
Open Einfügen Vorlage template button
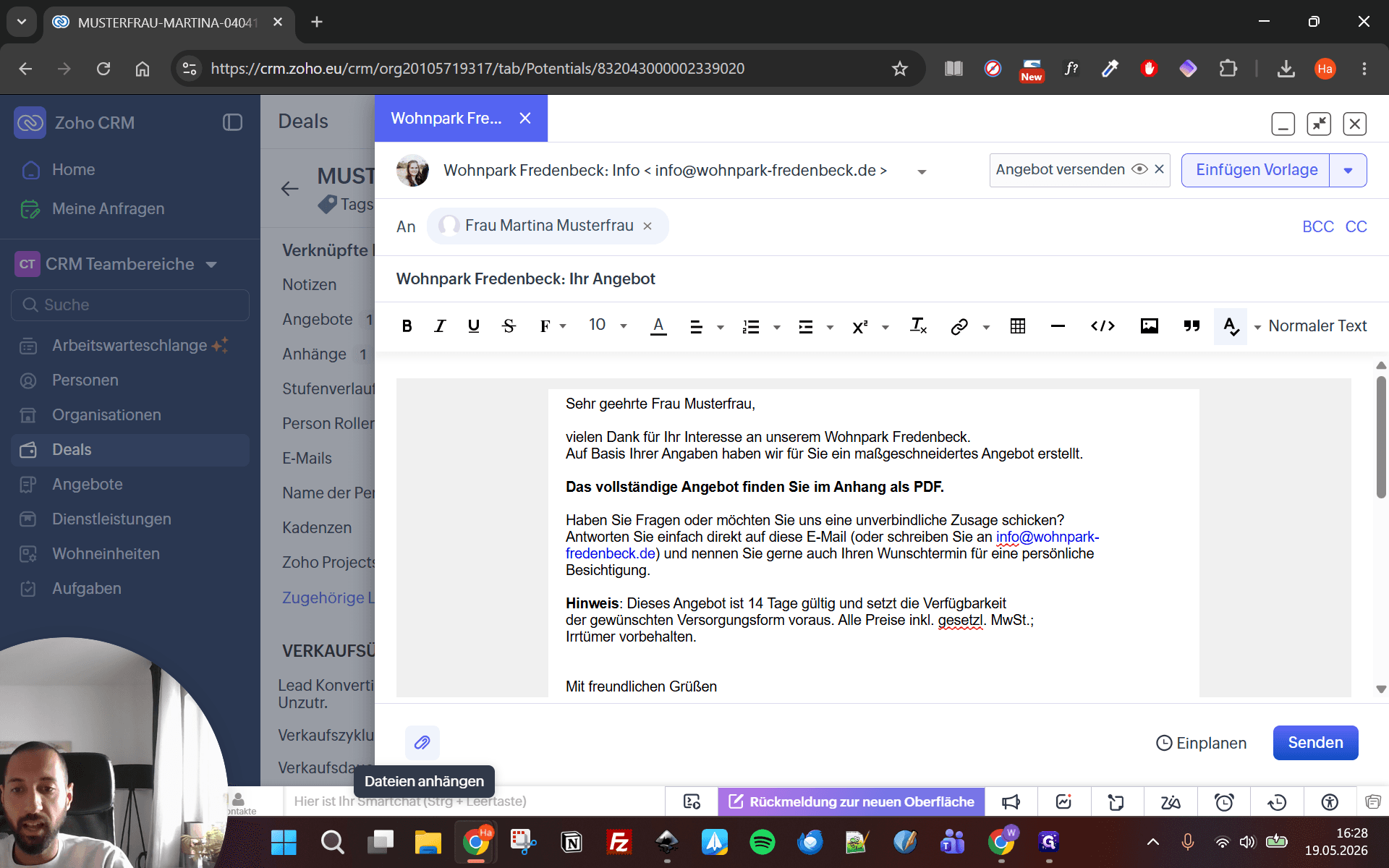[1256, 170]
